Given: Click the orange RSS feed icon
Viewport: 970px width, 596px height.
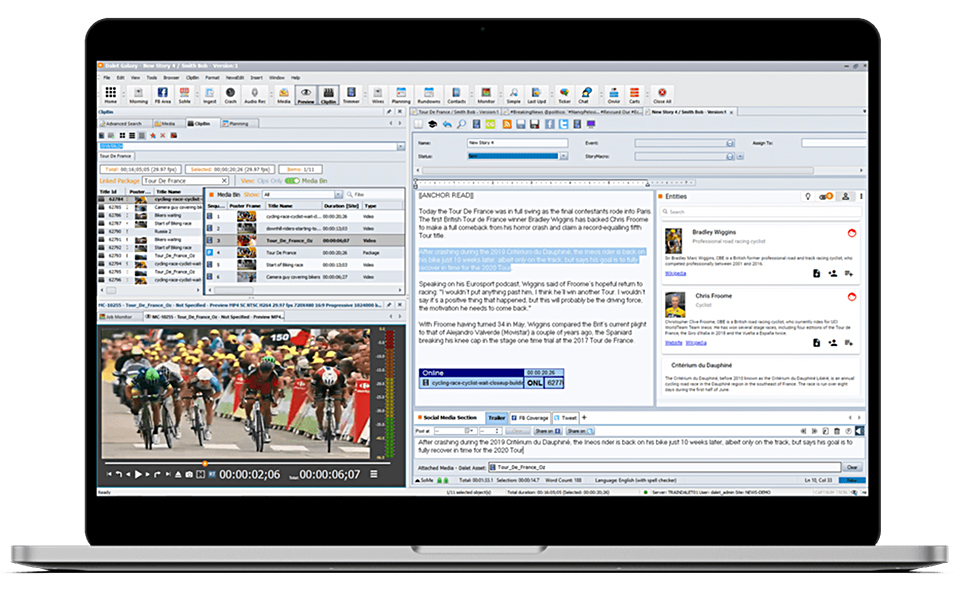Looking at the screenshot, I should coord(507,124).
